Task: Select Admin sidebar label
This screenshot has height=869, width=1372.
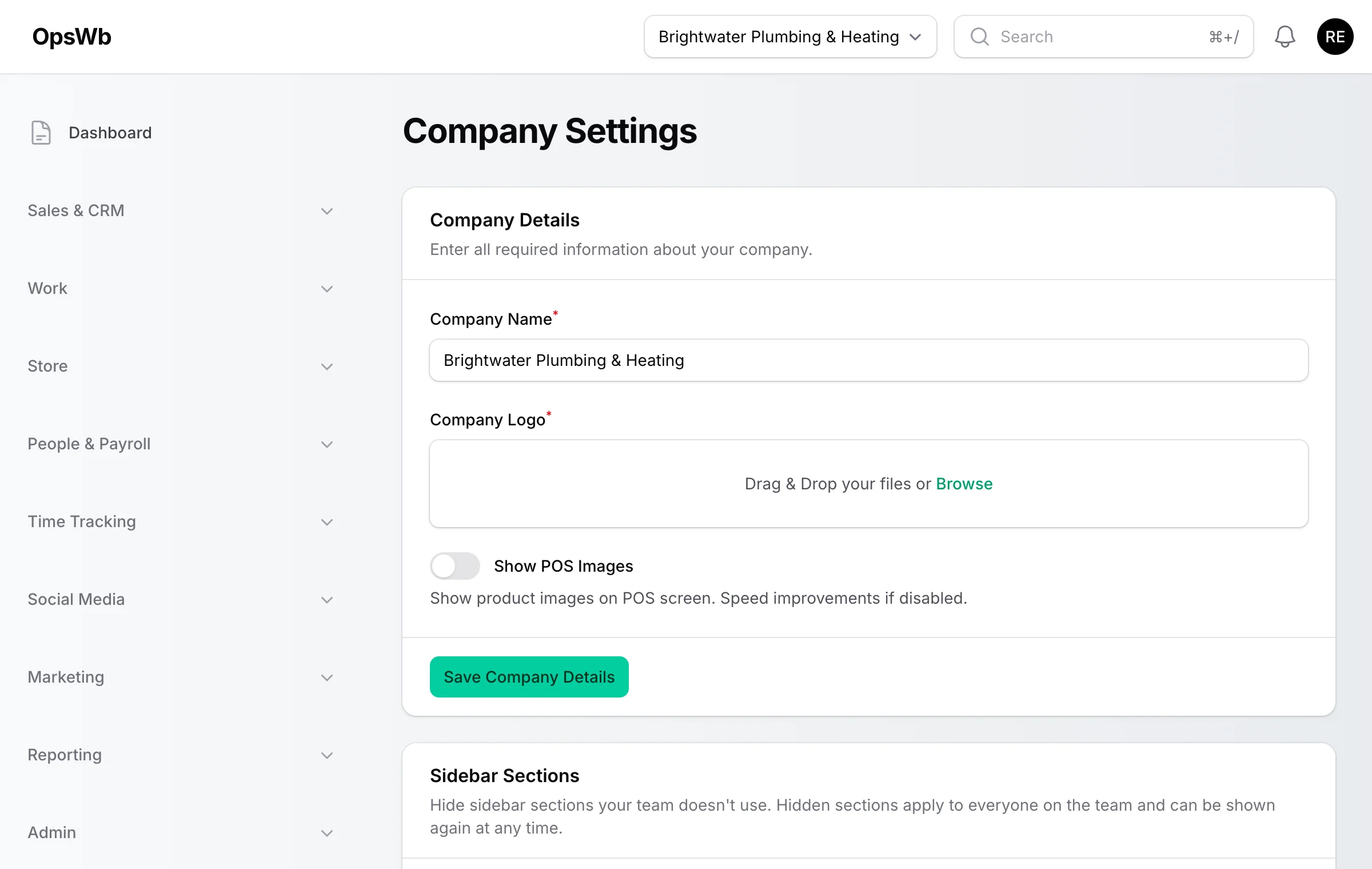Action: (x=51, y=832)
